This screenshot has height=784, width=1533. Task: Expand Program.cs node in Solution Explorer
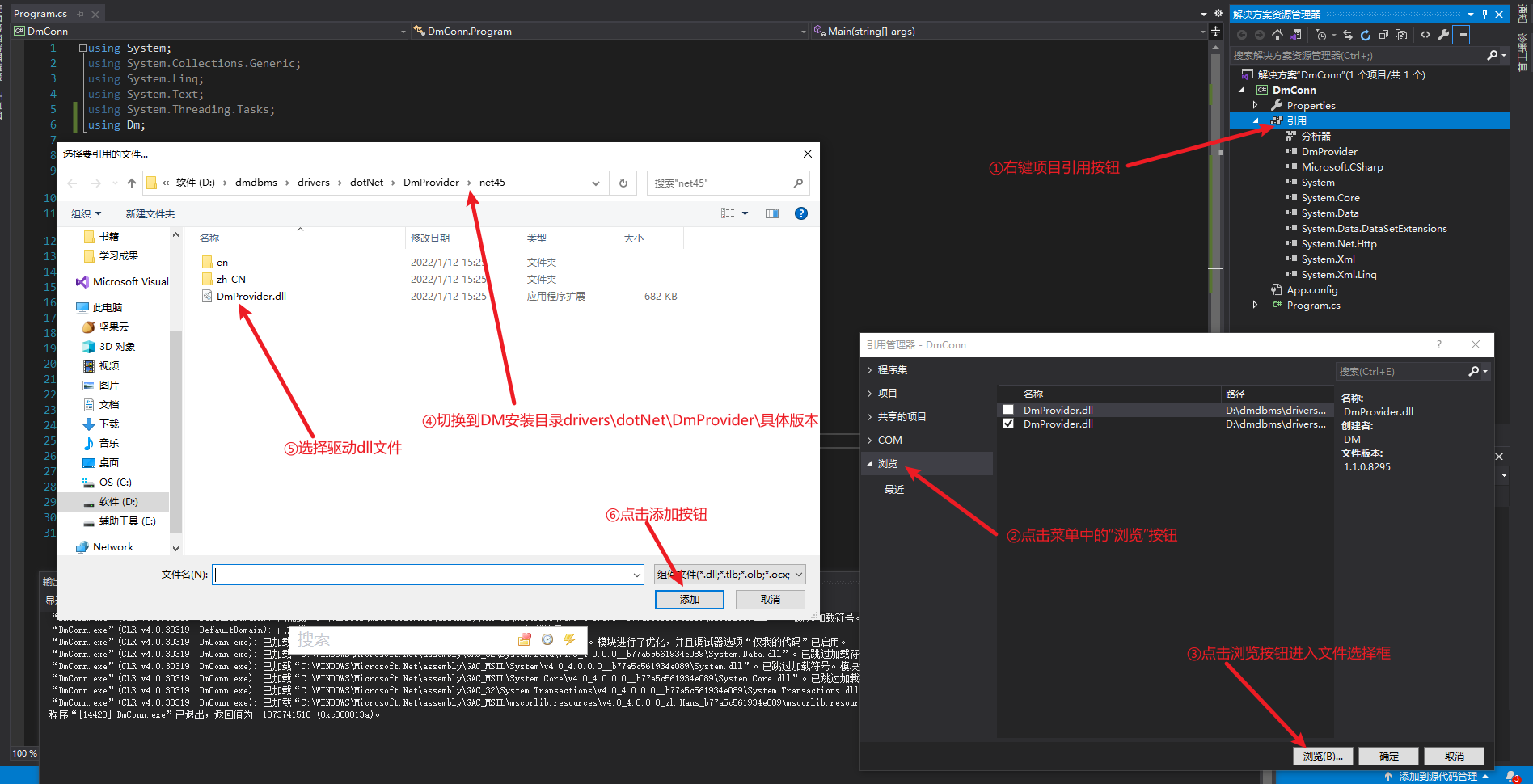pyautogui.click(x=1255, y=305)
